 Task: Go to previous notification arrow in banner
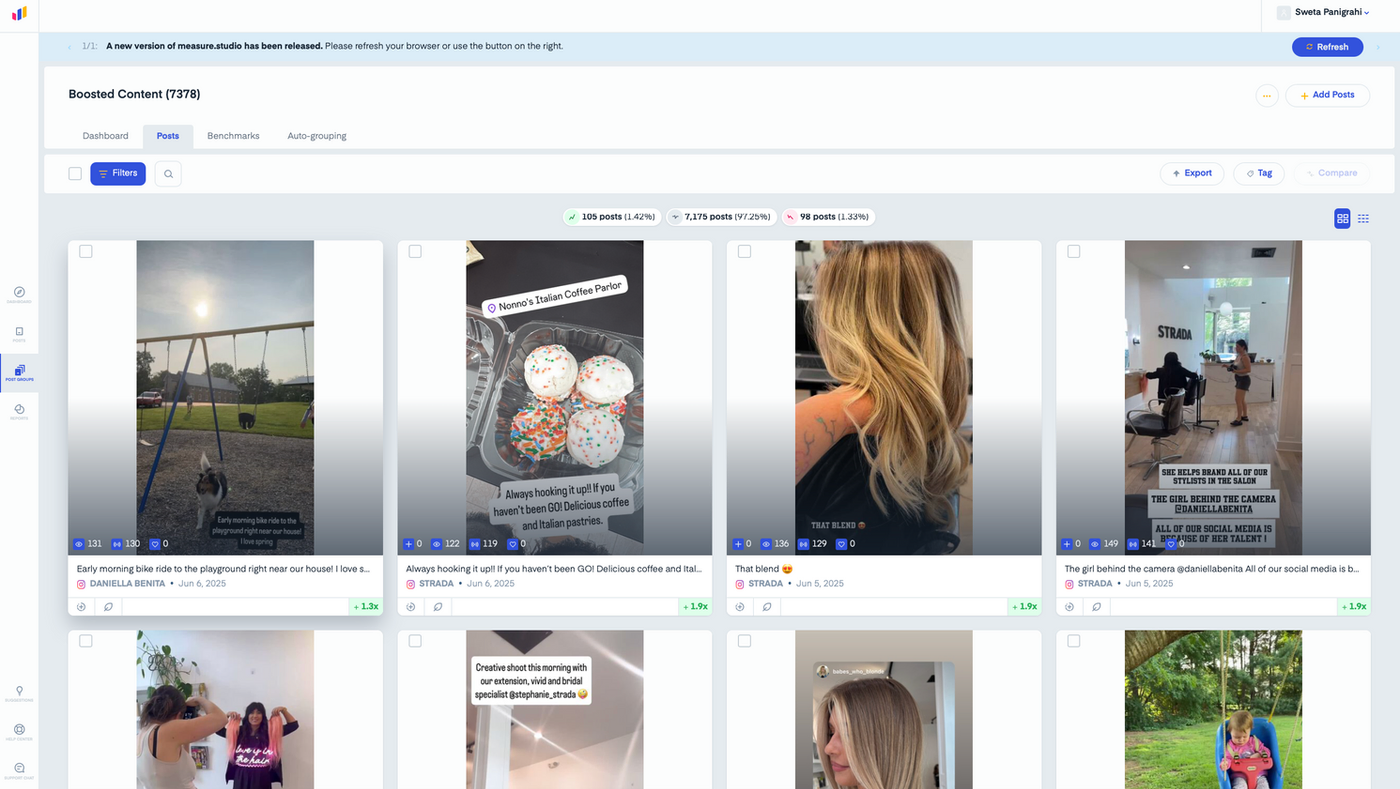69,47
